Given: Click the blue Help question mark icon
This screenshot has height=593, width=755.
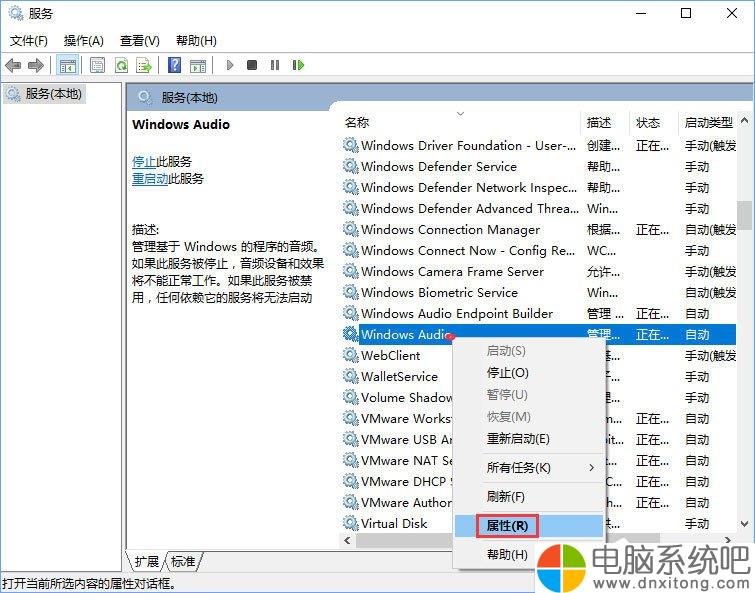Looking at the screenshot, I should [174, 65].
